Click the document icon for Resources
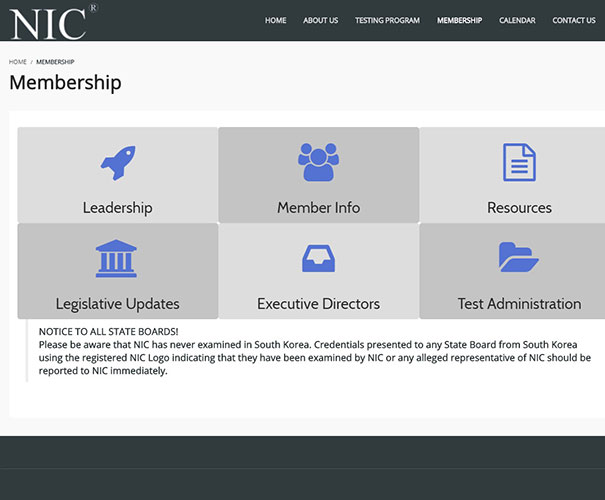This screenshot has height=500, width=605. pos(519,162)
